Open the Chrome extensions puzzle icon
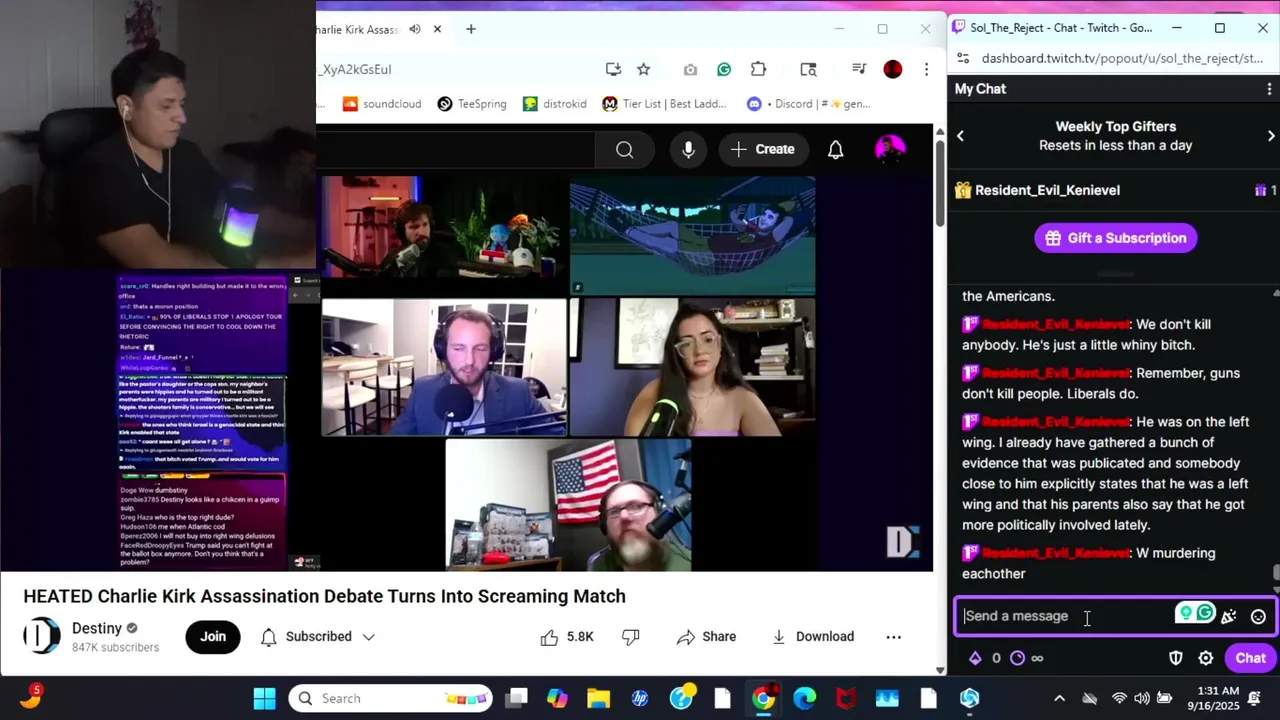Screen dimensions: 1280x720 [758, 69]
